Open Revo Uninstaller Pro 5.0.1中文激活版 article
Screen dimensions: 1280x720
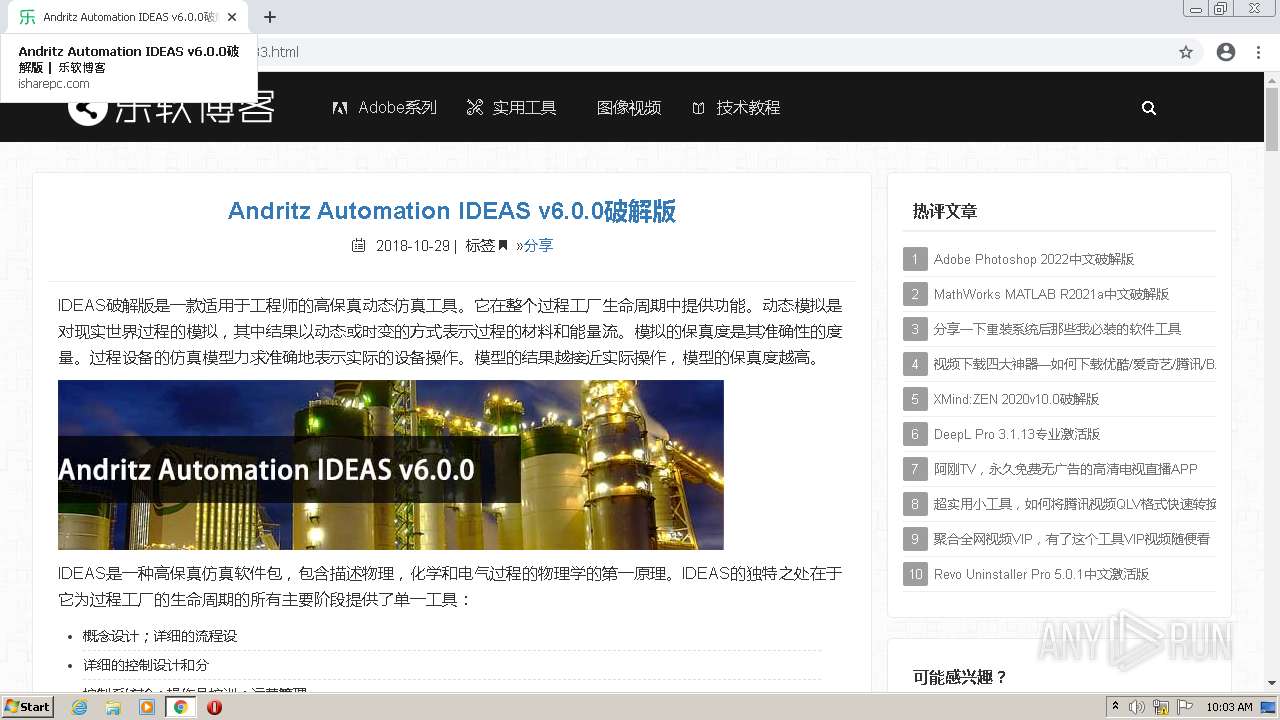[1041, 574]
